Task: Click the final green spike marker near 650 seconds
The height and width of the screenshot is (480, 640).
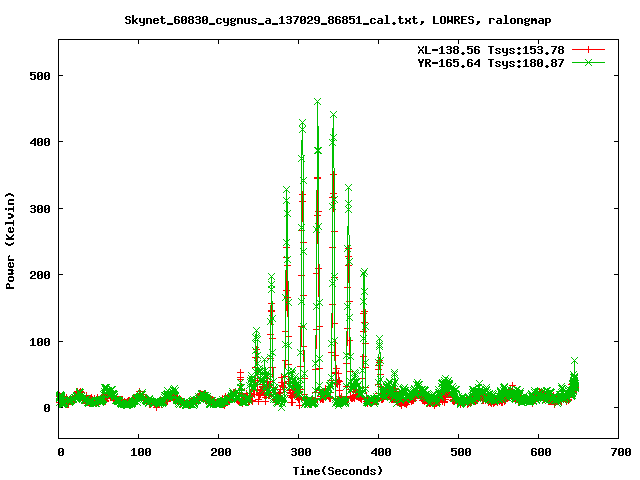Action: click(x=575, y=361)
